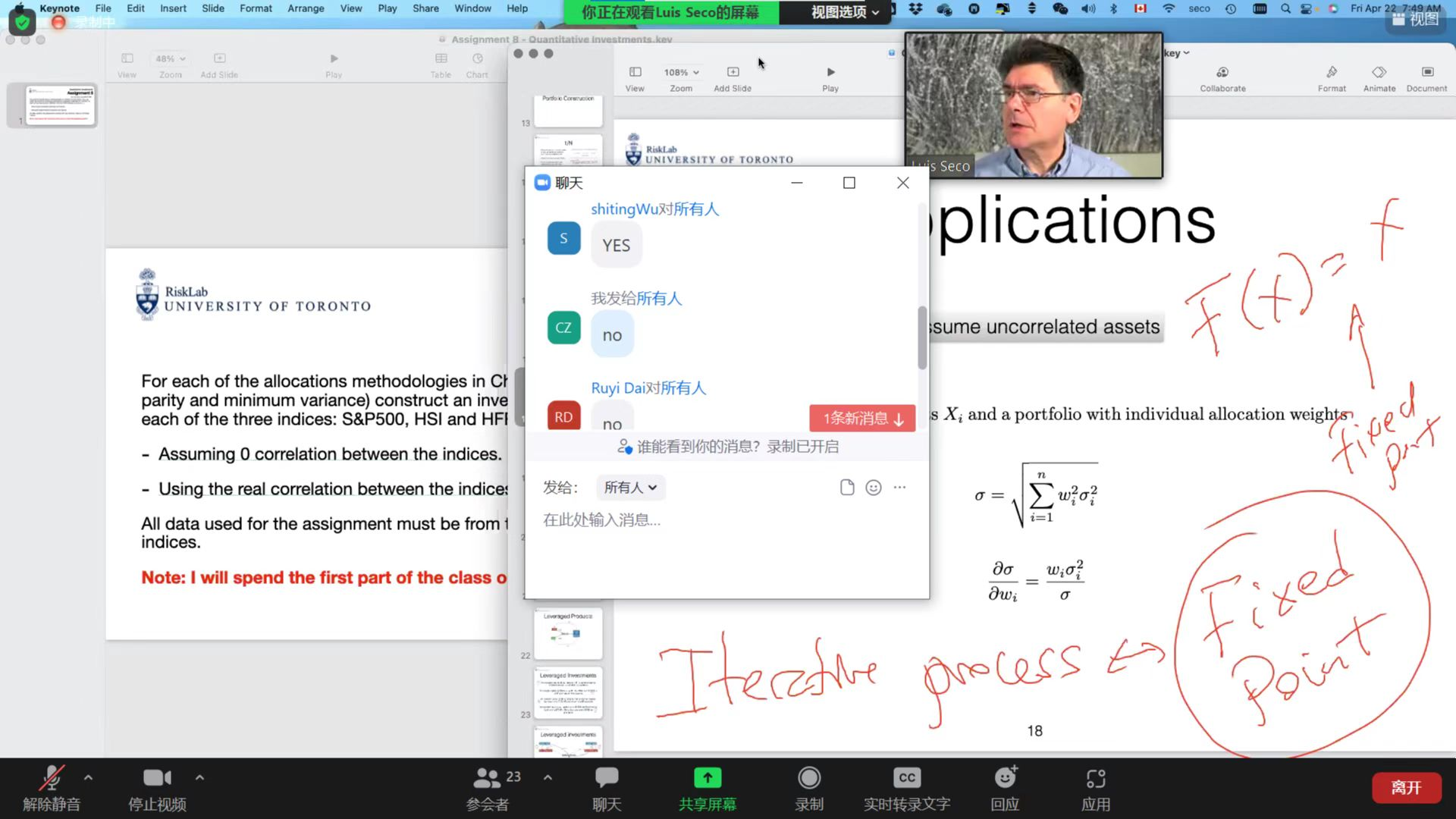Open the view options dropdown at top

tap(845, 12)
